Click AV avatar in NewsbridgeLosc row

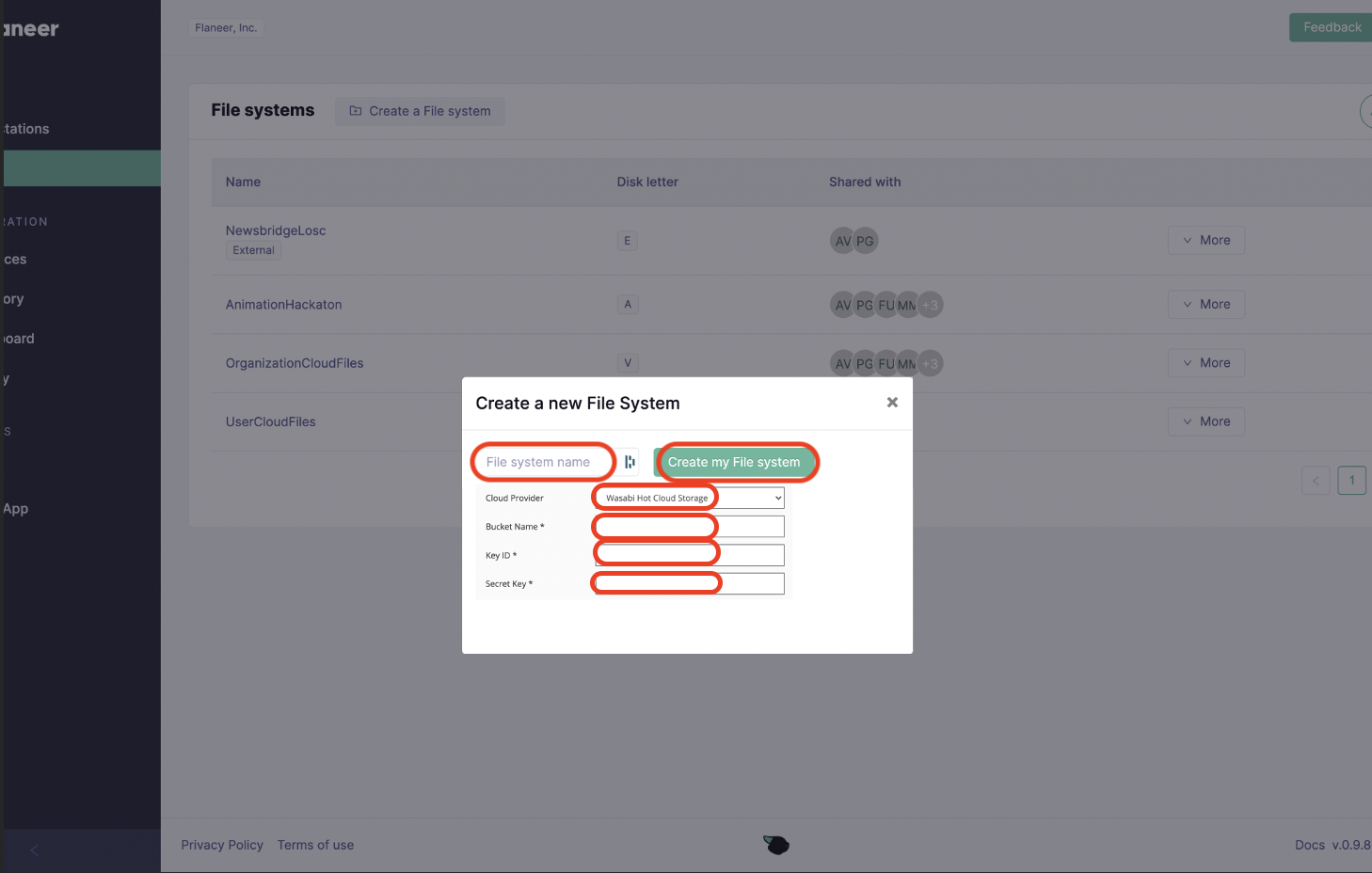[x=843, y=241]
